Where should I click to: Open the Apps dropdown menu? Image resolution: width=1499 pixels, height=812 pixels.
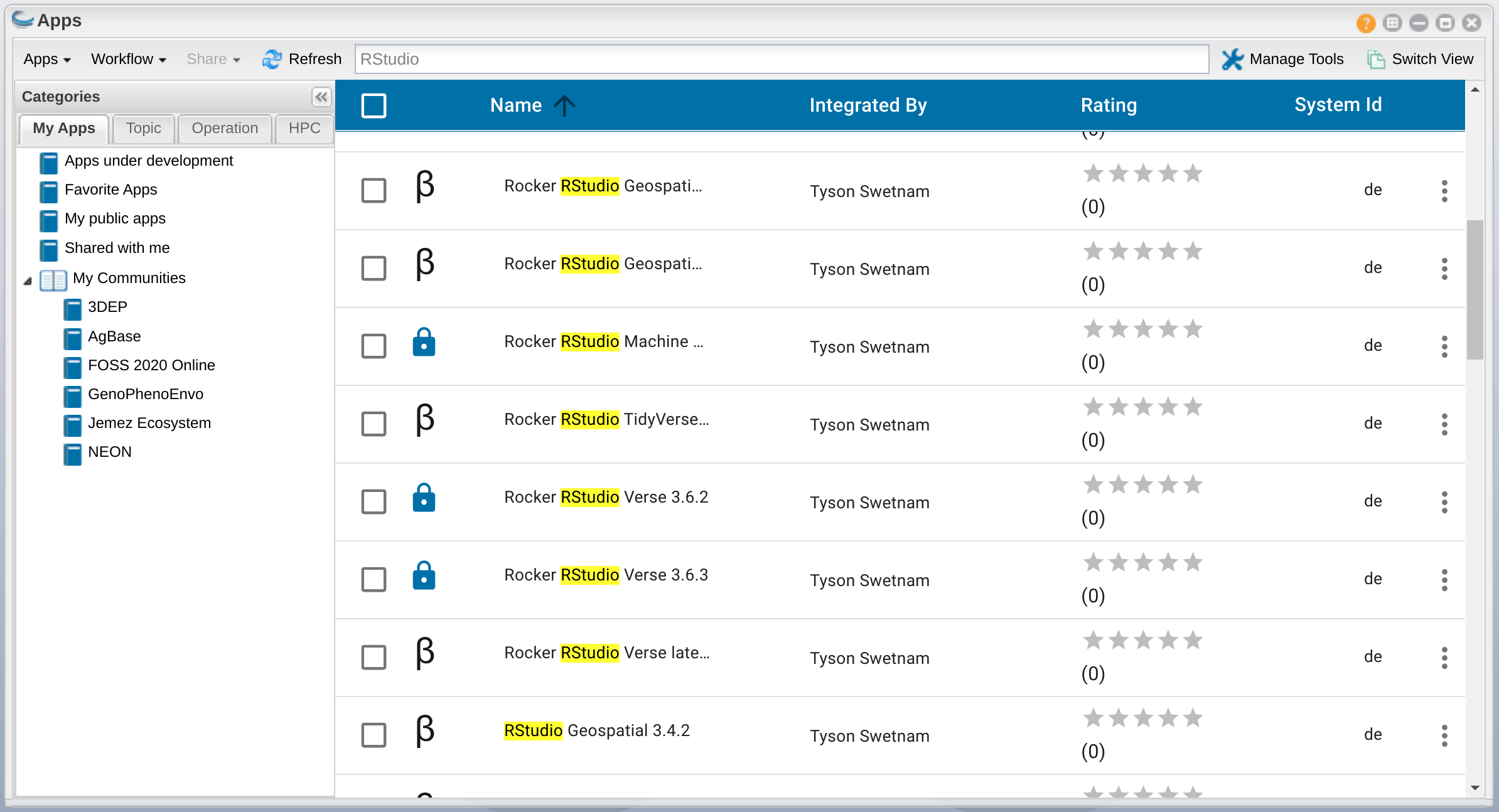[47, 59]
